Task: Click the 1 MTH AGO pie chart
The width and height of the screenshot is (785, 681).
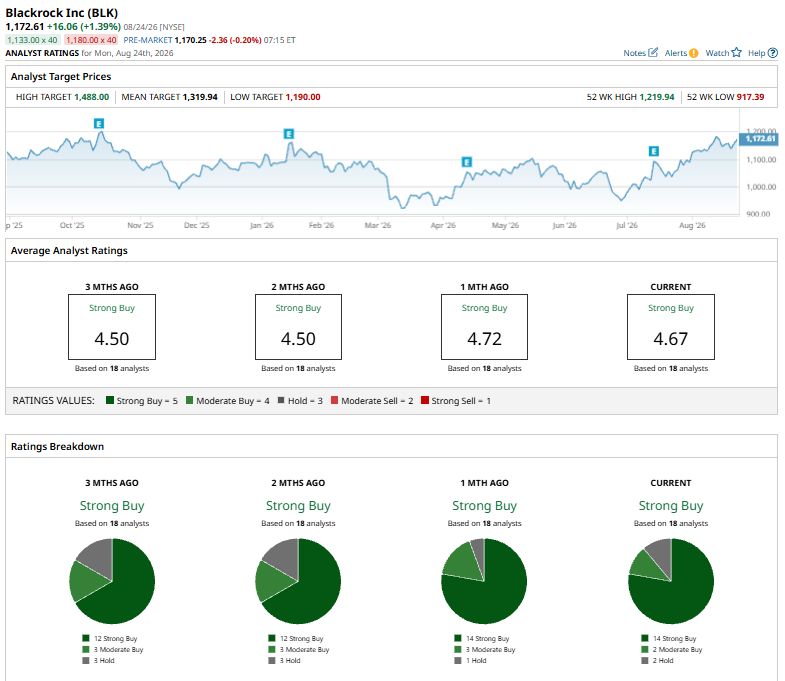Action: [484, 581]
